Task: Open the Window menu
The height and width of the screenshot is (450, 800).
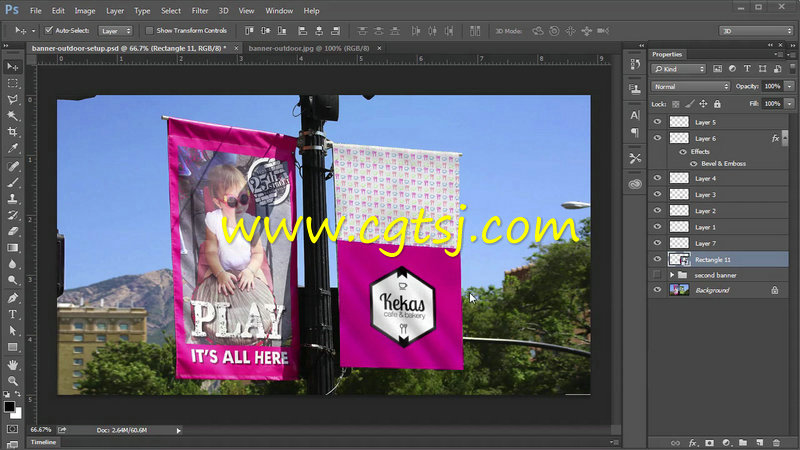Action: point(279,11)
